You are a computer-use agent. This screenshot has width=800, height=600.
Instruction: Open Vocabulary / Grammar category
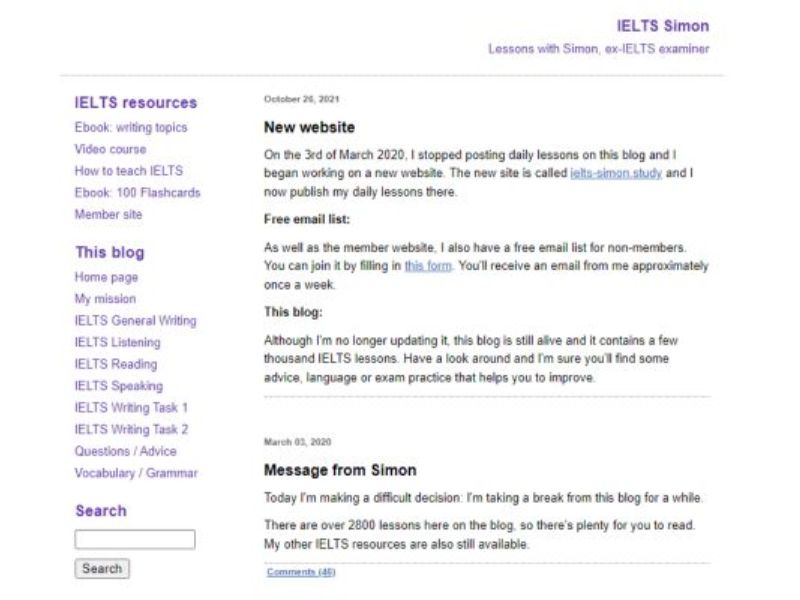coord(136,473)
